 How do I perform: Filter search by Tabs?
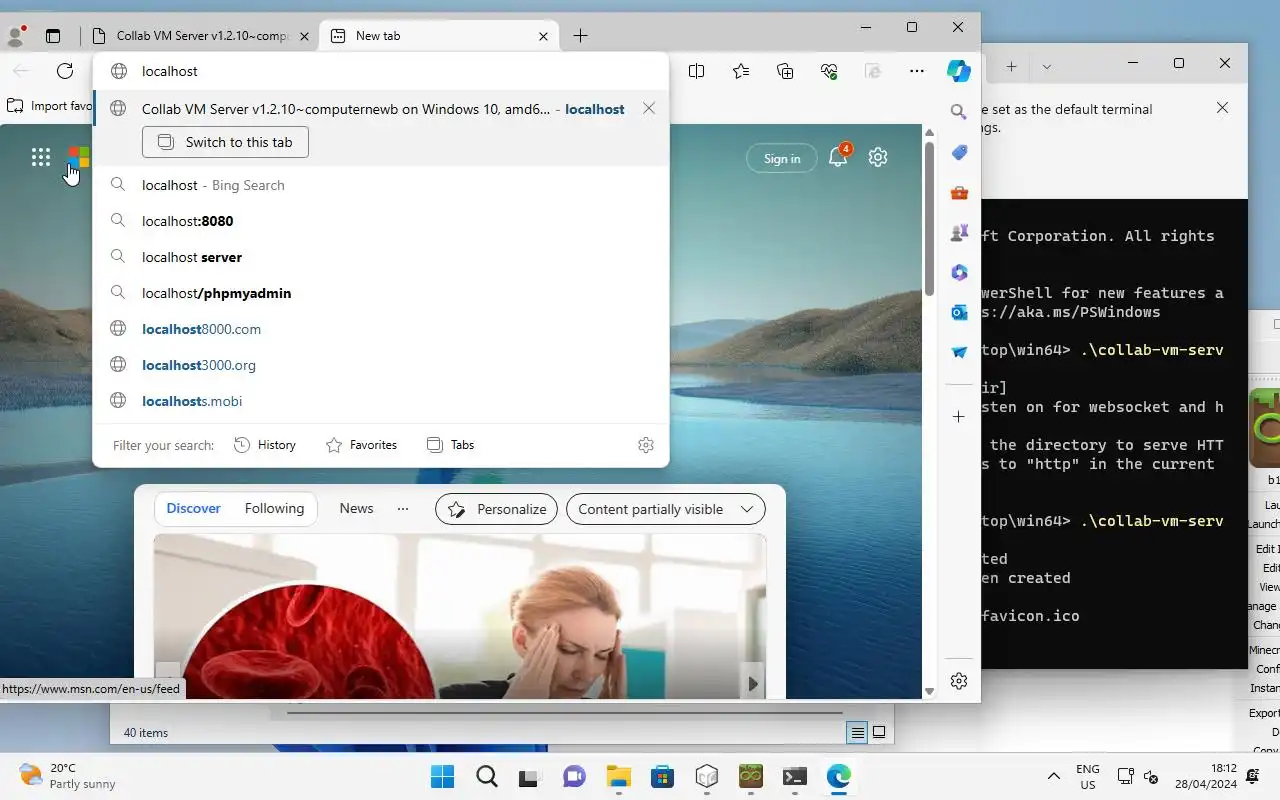[450, 445]
